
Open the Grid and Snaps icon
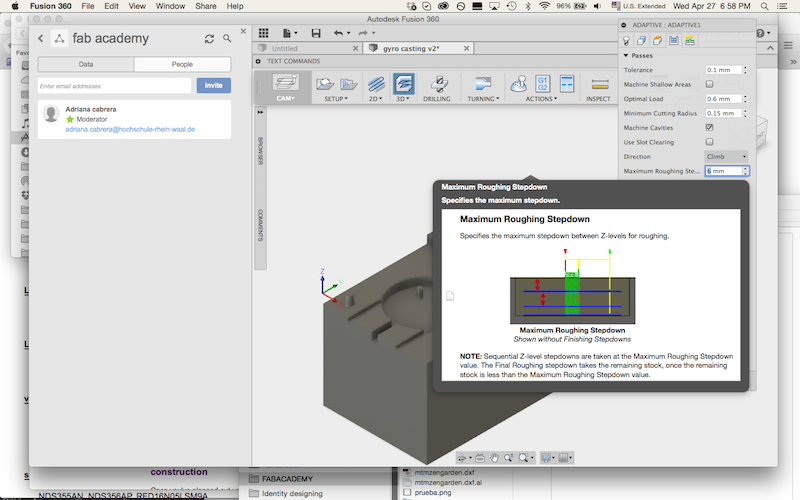[563, 458]
